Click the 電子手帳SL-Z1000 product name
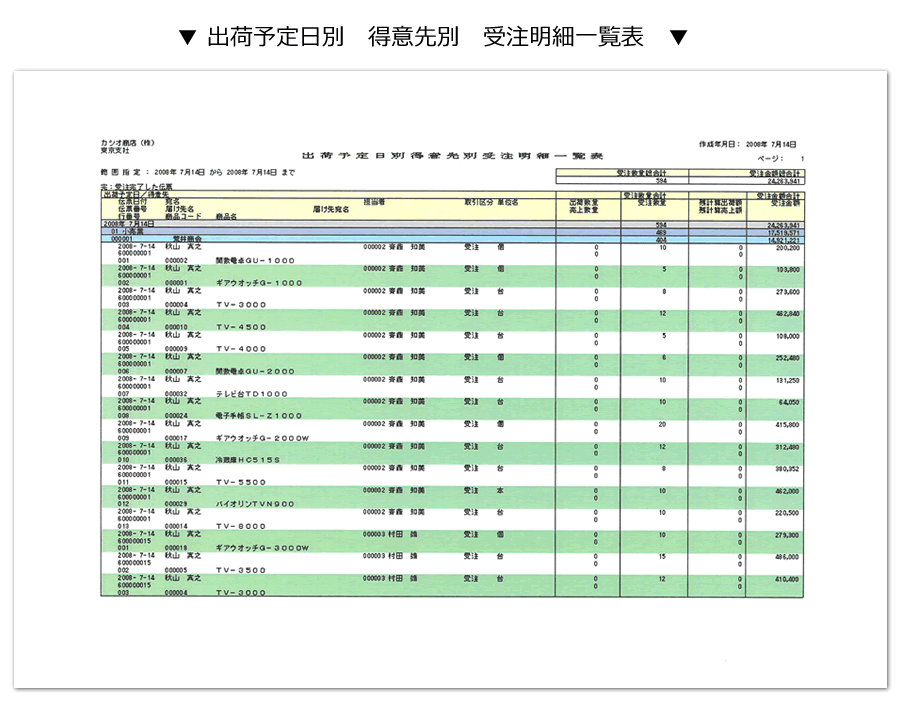Viewport: 900px width, 705px height. (x=258, y=415)
